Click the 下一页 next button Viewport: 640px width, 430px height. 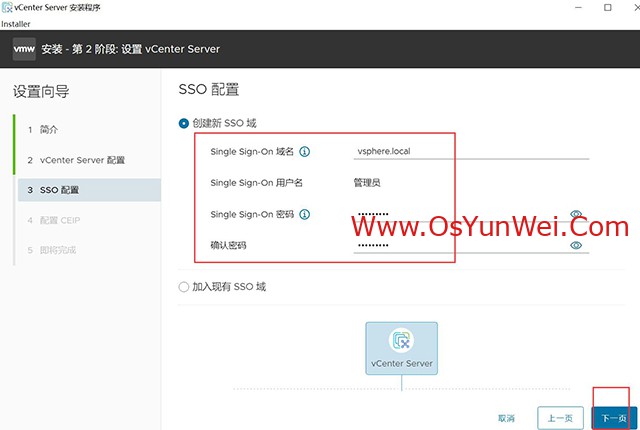point(614,418)
